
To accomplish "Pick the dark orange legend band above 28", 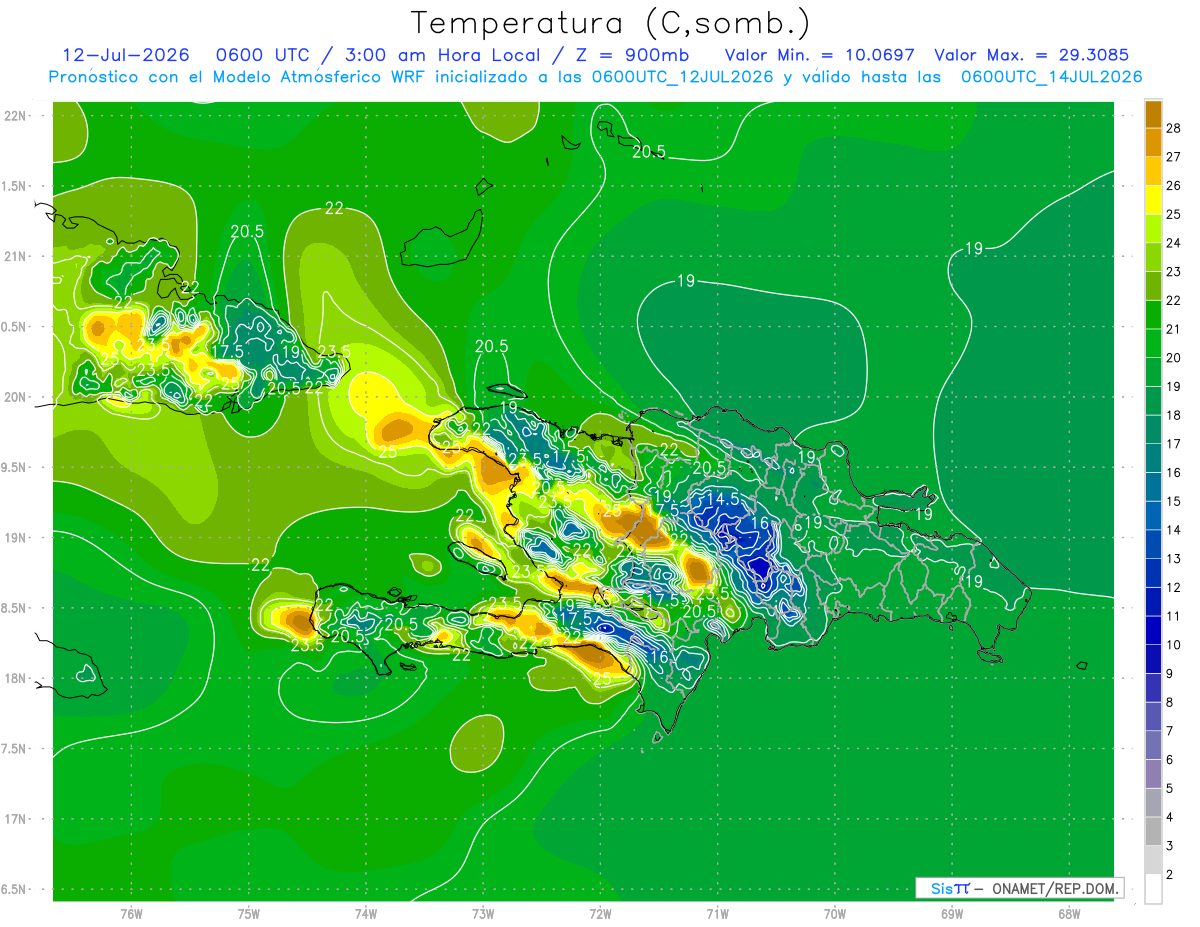I will point(1153,113).
